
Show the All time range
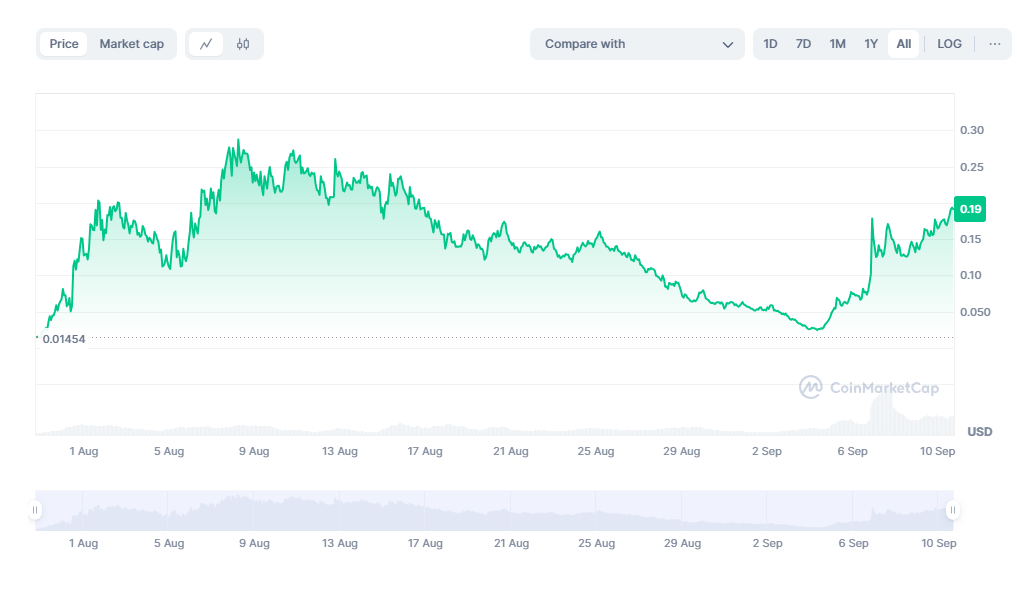pyautogui.click(x=903, y=44)
